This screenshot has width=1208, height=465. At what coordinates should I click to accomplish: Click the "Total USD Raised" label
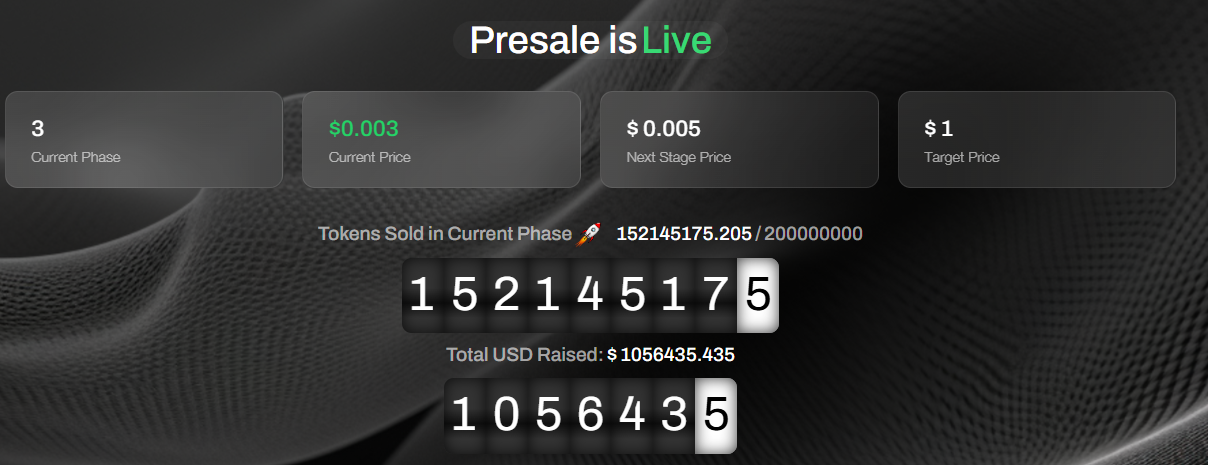525,355
